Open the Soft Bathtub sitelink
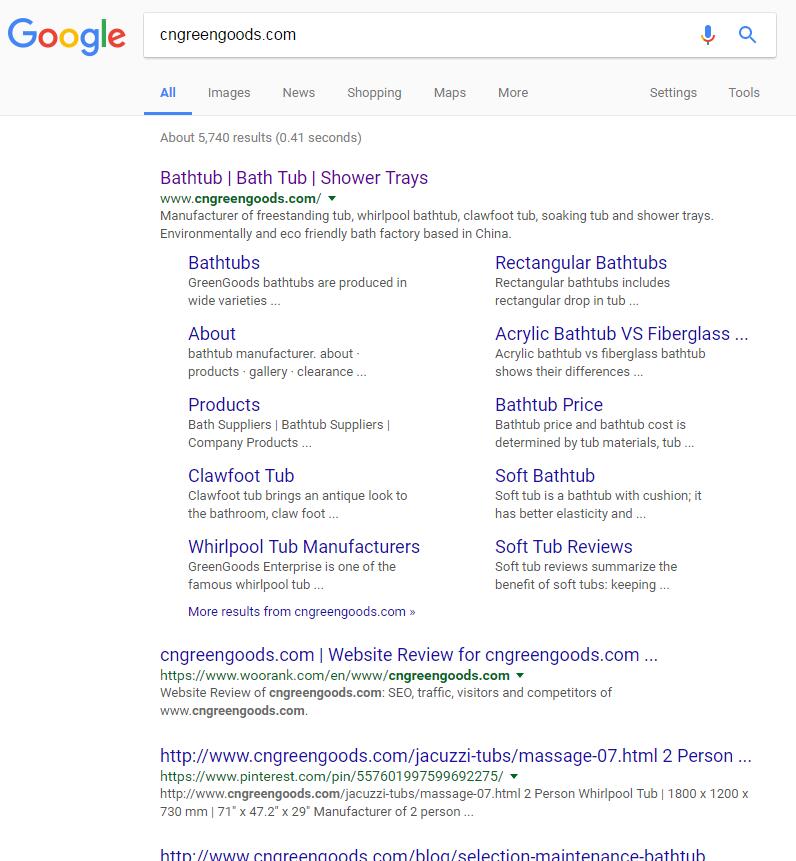 (x=545, y=476)
